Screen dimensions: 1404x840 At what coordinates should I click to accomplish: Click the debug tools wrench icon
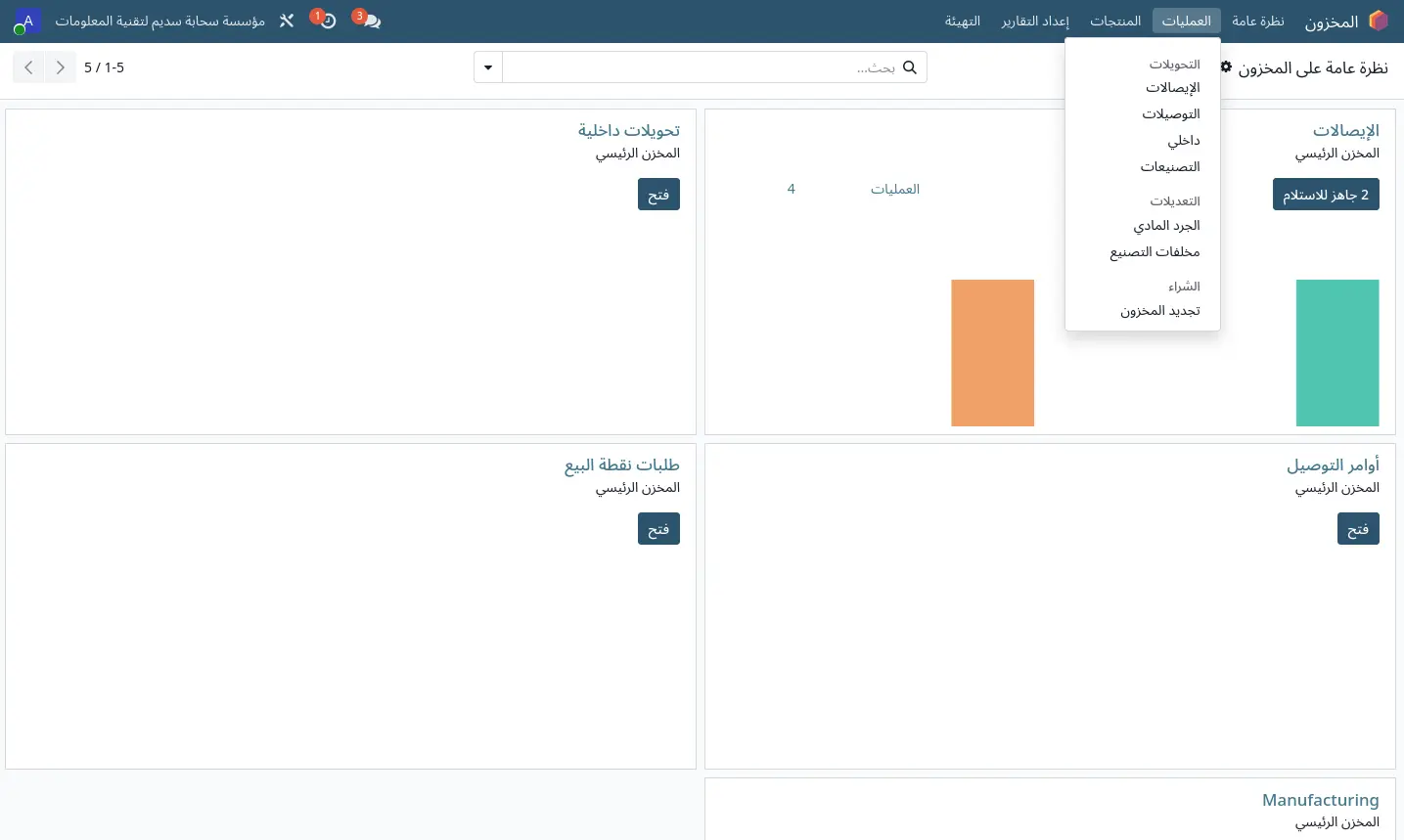point(287,21)
